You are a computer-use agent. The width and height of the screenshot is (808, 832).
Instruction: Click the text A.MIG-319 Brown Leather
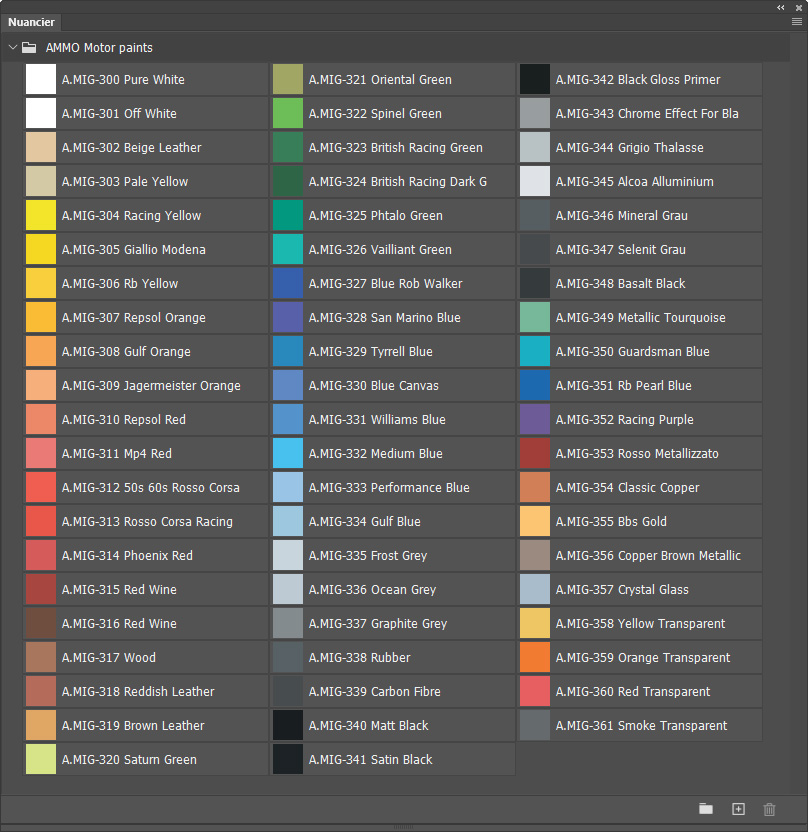pos(133,725)
